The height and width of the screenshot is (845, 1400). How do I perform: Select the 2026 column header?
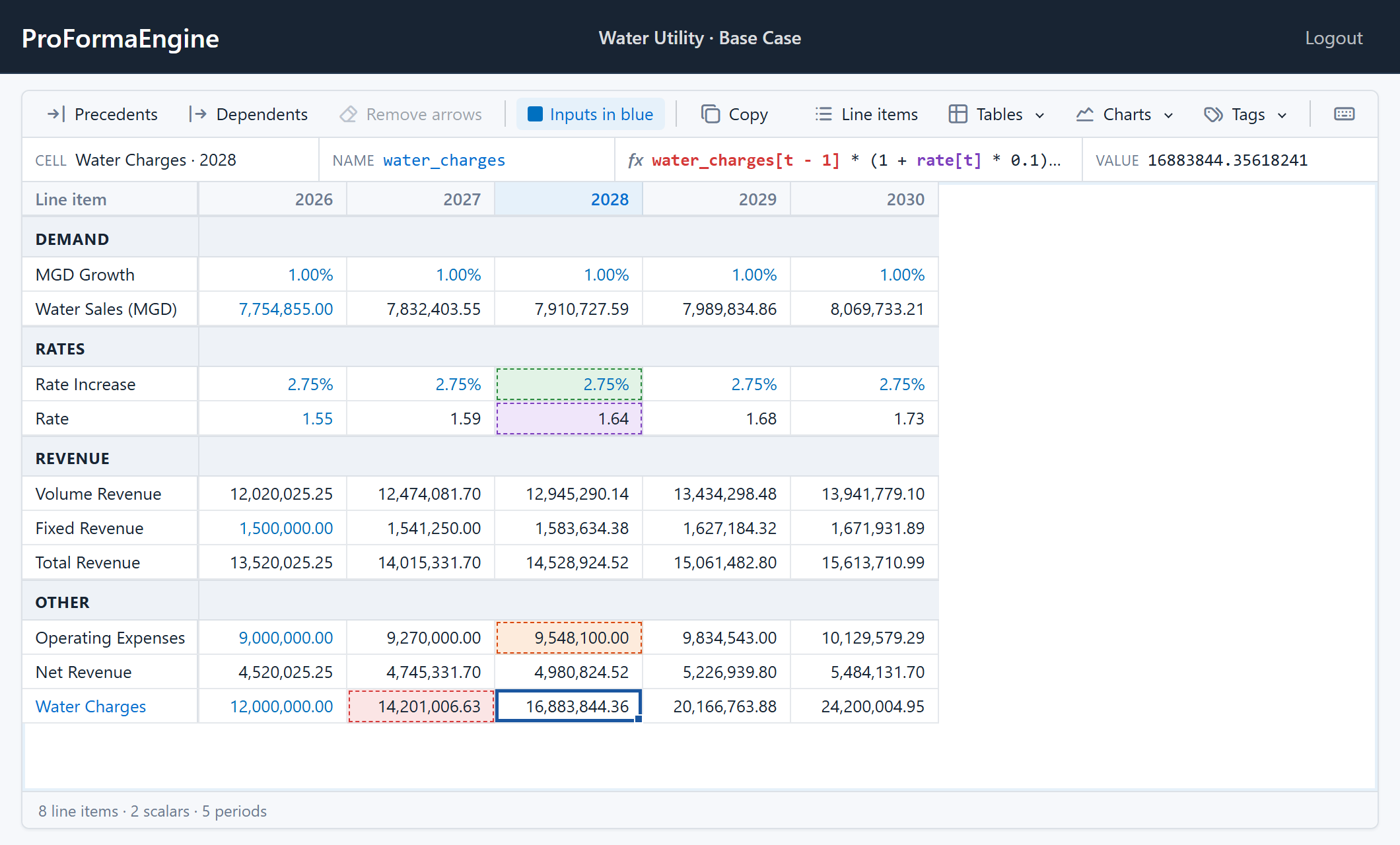click(x=272, y=199)
